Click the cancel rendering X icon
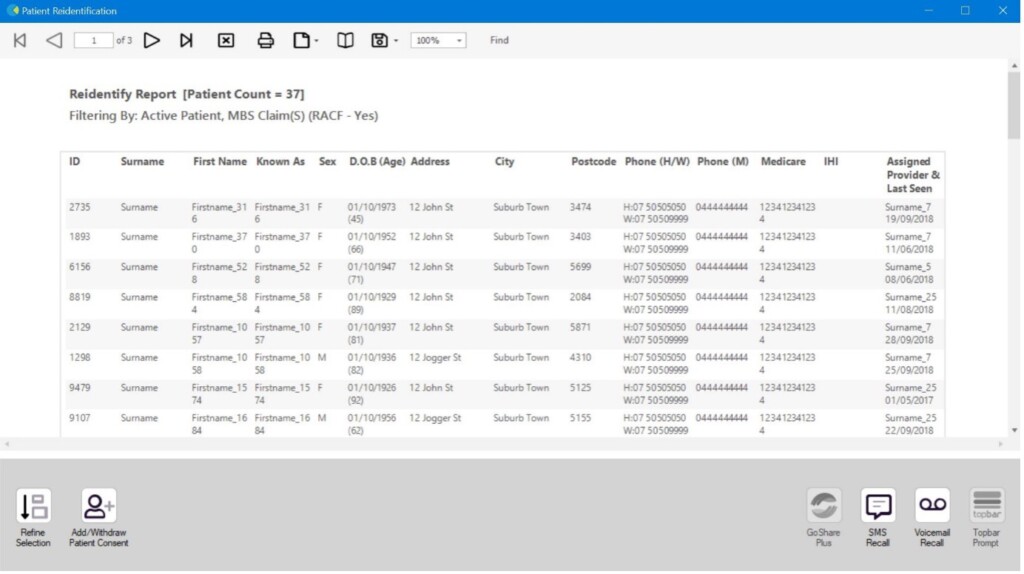Screen dimensions: 1024x574 pyautogui.click(x=226, y=41)
